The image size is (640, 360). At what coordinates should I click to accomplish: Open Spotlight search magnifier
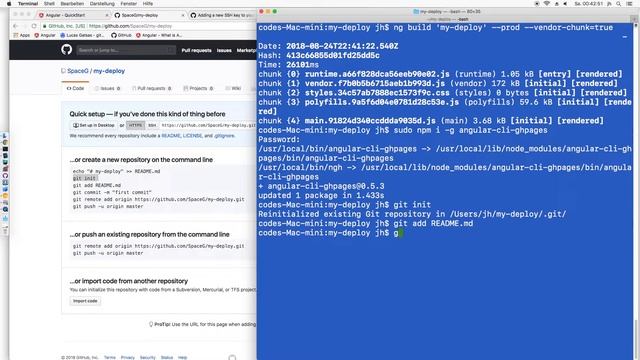point(619,3)
